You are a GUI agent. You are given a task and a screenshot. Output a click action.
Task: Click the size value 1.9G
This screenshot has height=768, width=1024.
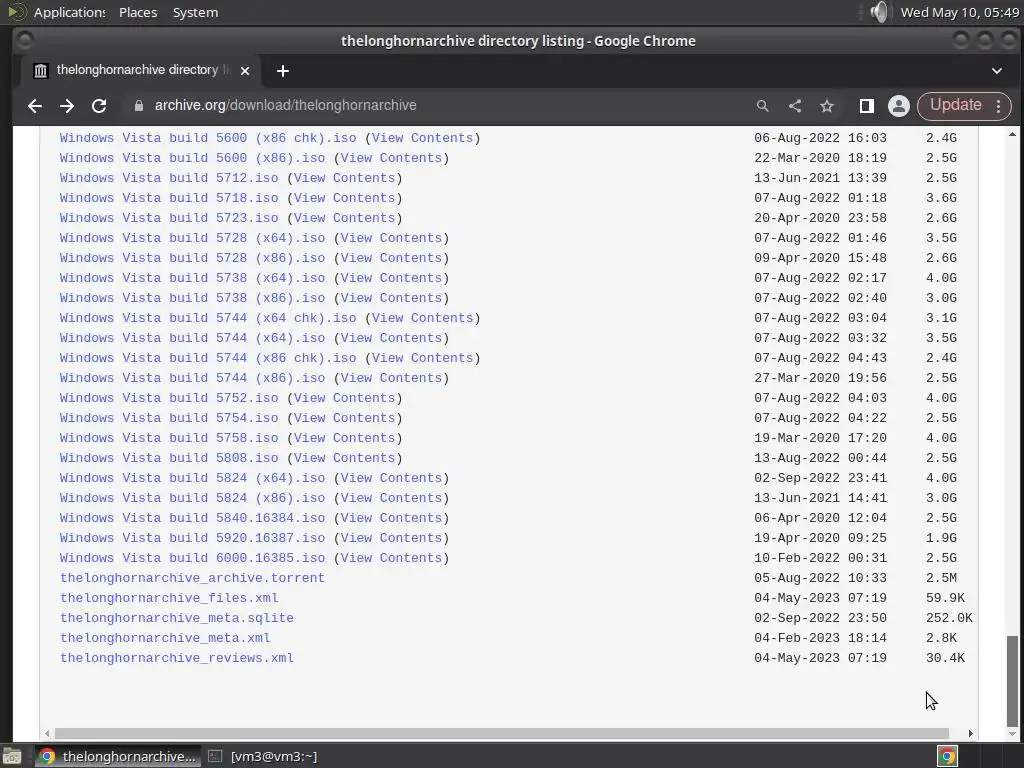pyautogui.click(x=941, y=538)
